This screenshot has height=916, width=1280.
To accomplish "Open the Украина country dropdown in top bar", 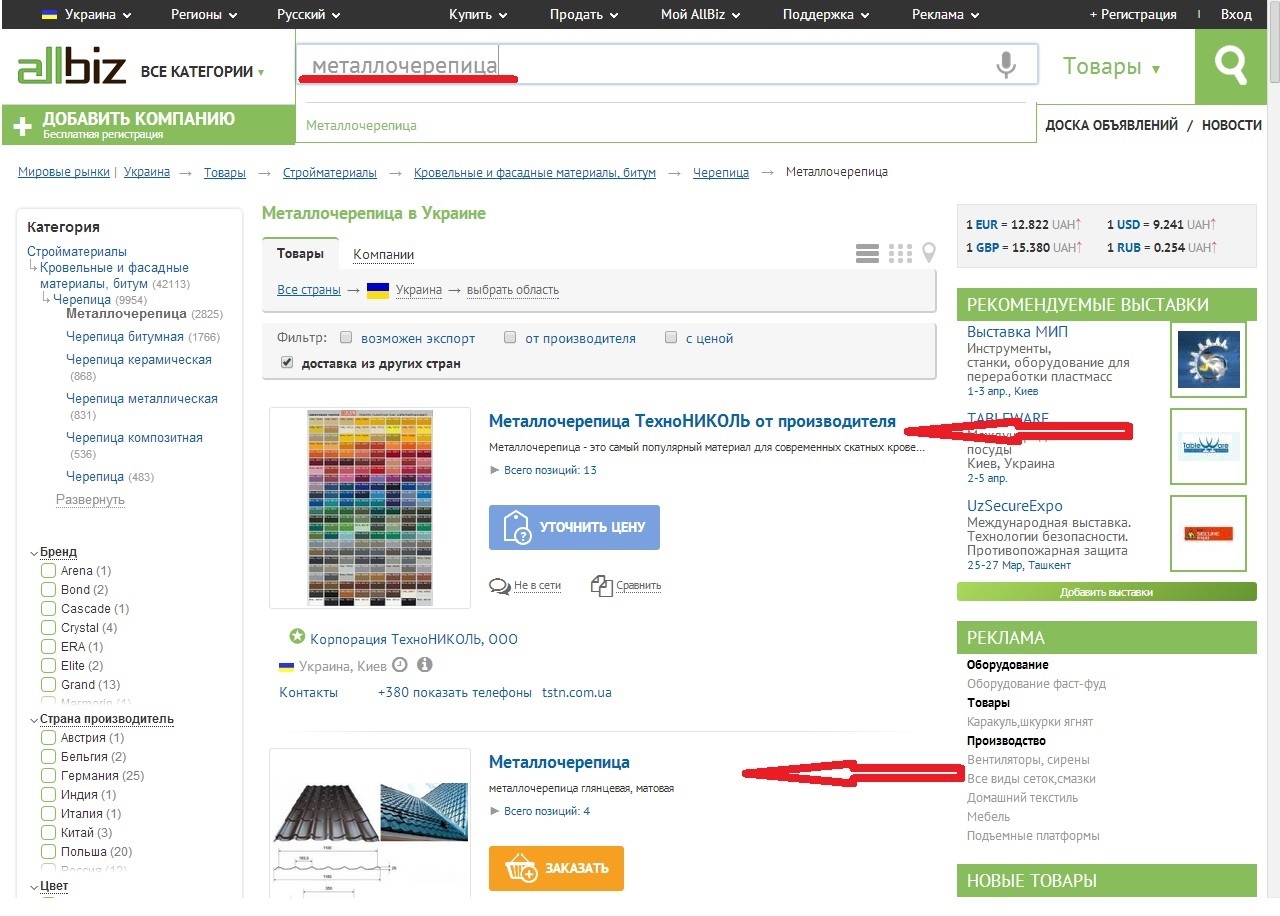I will tap(86, 14).
